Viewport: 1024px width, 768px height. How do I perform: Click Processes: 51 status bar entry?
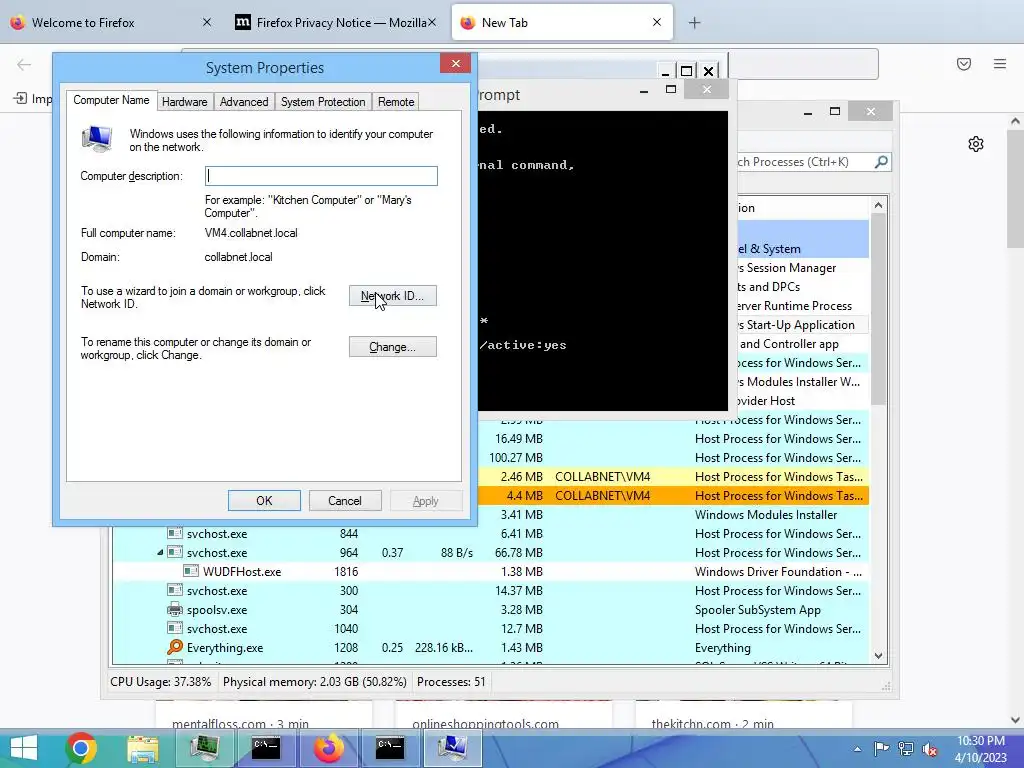[451, 682]
